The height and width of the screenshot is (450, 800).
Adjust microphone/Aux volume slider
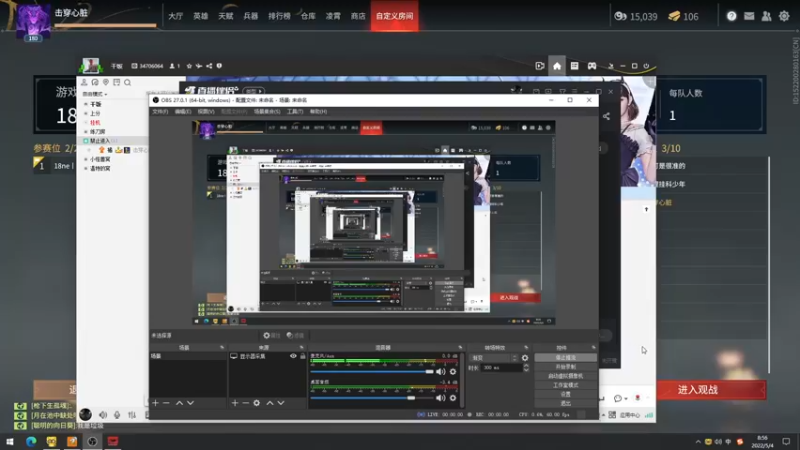tap(372, 371)
